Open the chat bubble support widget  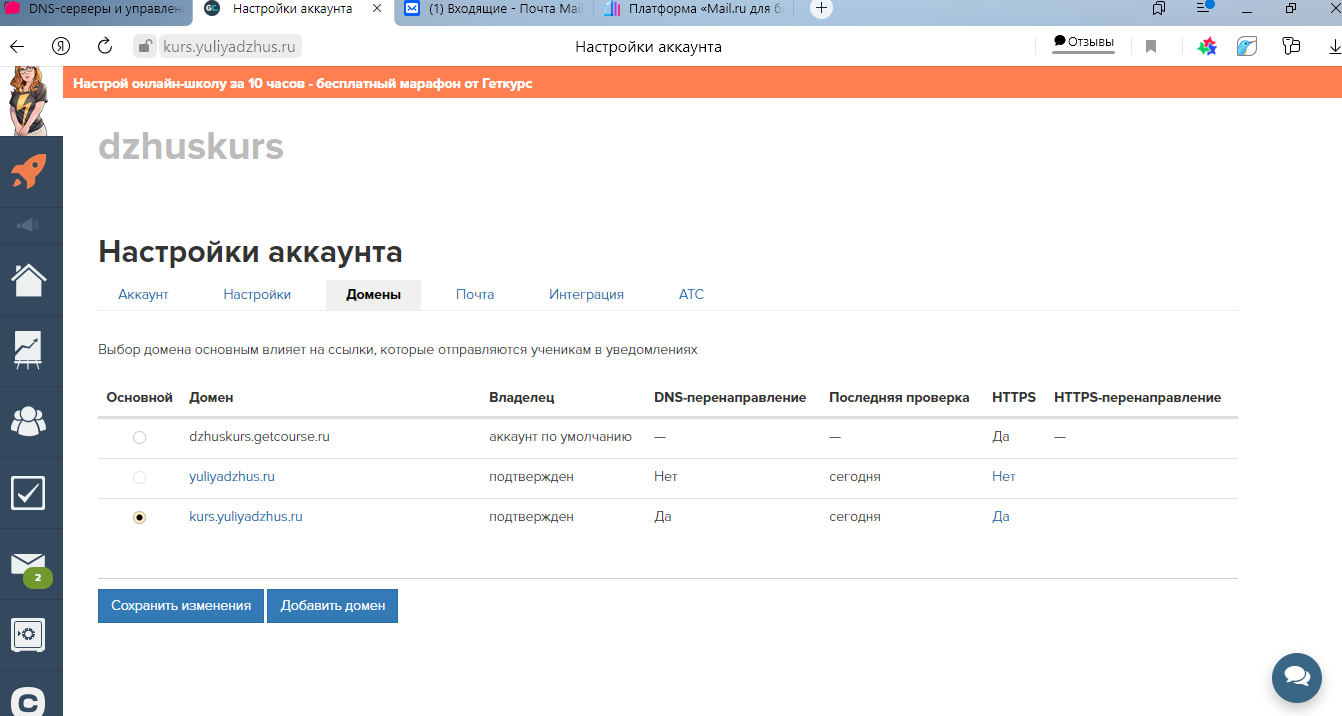point(1296,677)
